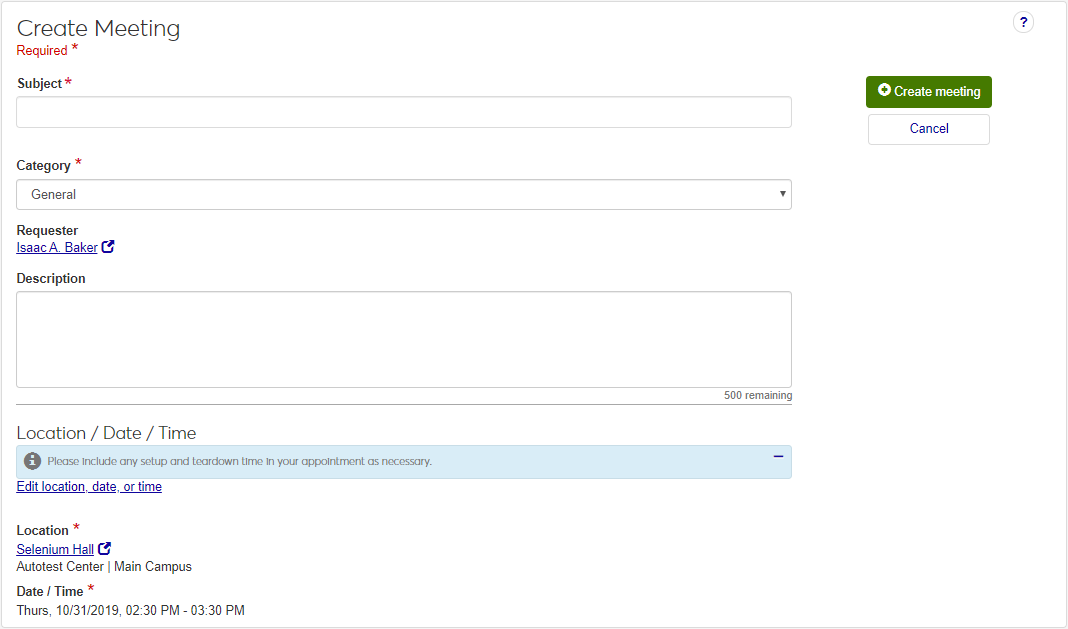Image resolution: width=1068 pixels, height=629 pixels.
Task: Collapse the setup and teardown notice
Action: coord(778,456)
